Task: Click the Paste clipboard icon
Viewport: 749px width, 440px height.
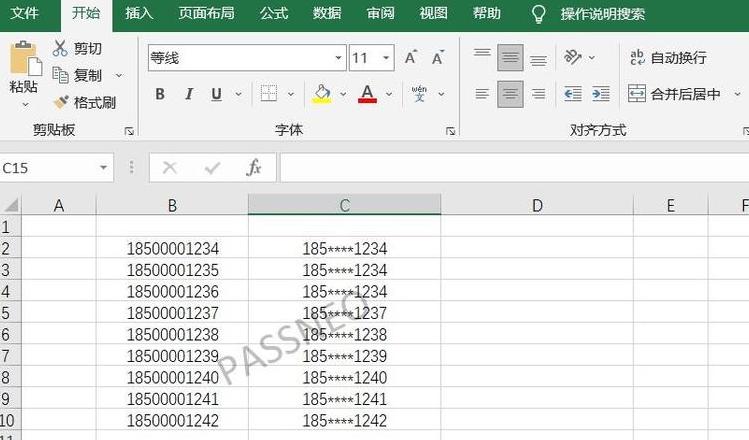Action: click(x=25, y=59)
